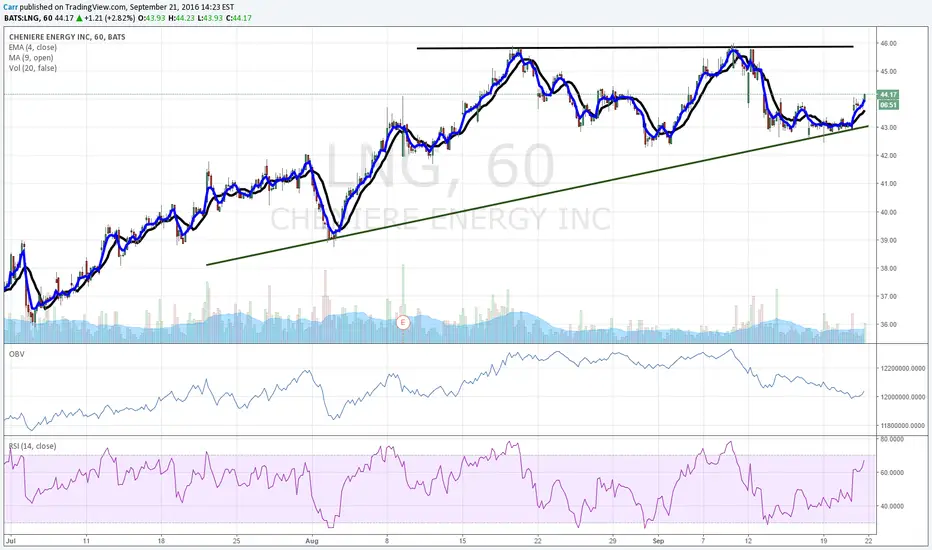Click the low value 'L:43.93'

[x=208, y=18]
